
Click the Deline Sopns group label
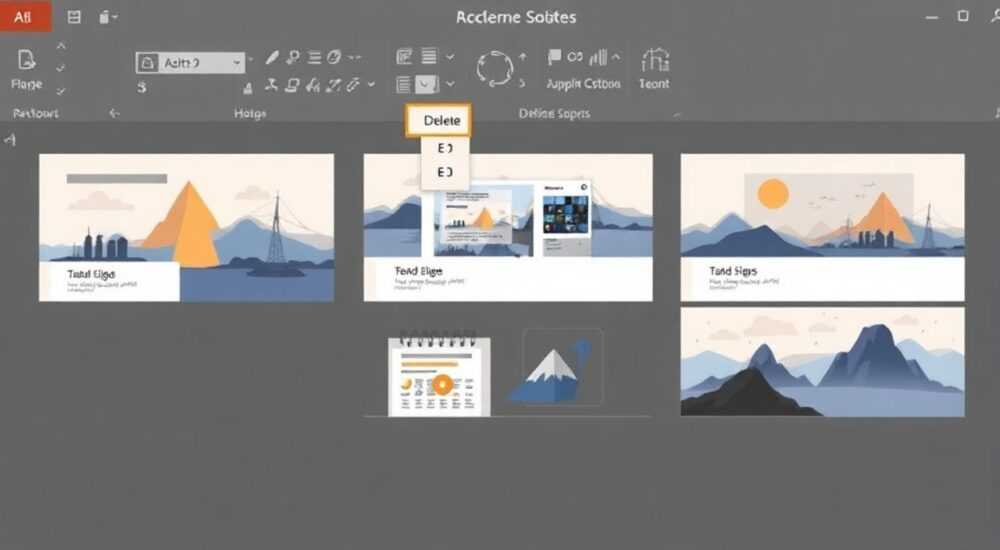click(554, 114)
